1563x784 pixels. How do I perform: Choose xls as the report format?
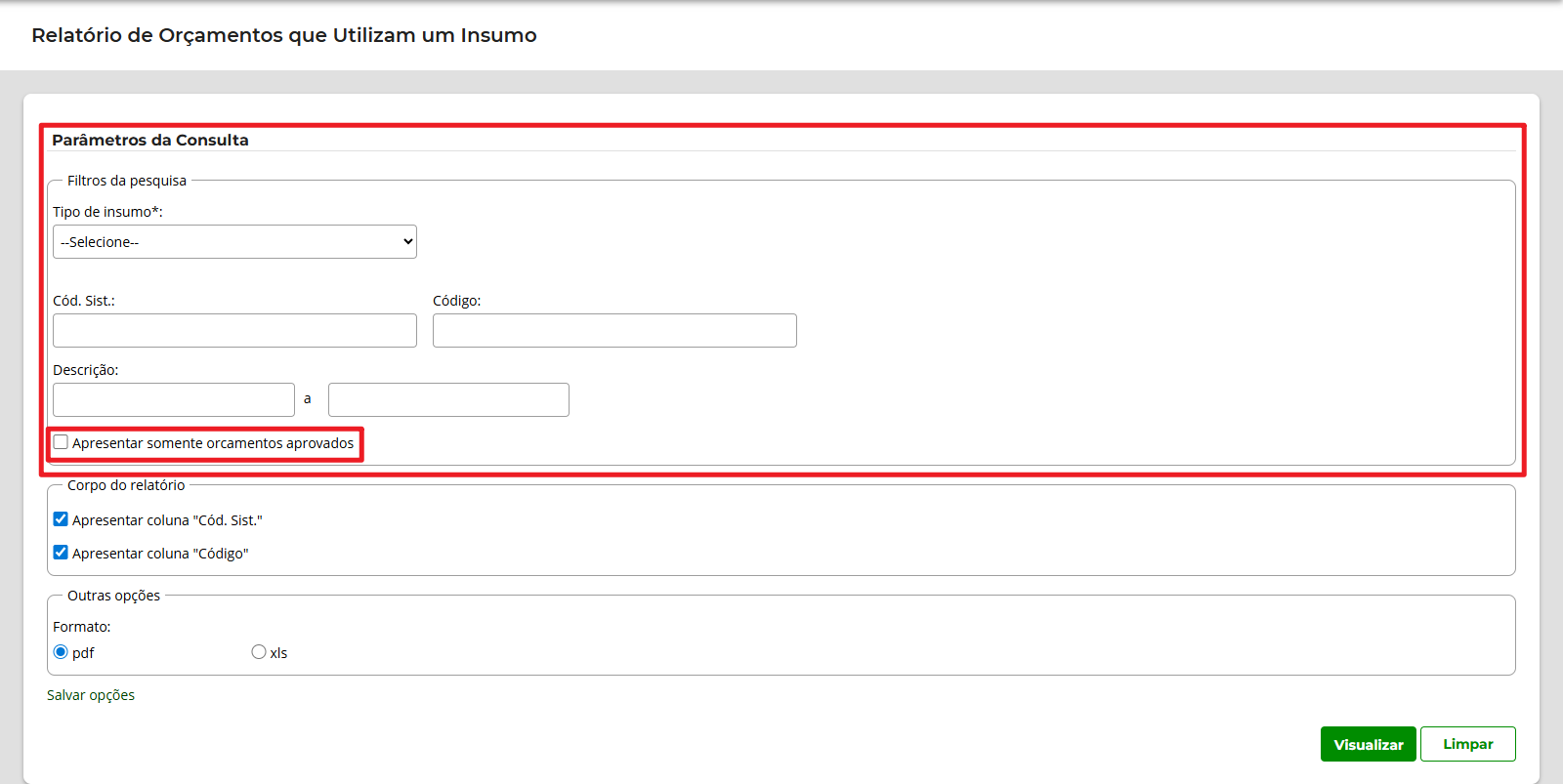pyautogui.click(x=259, y=652)
